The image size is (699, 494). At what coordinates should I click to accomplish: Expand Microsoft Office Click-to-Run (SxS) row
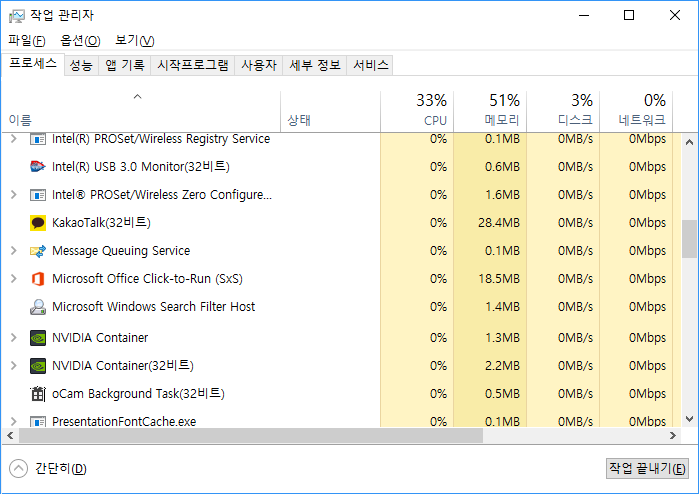(x=13, y=279)
